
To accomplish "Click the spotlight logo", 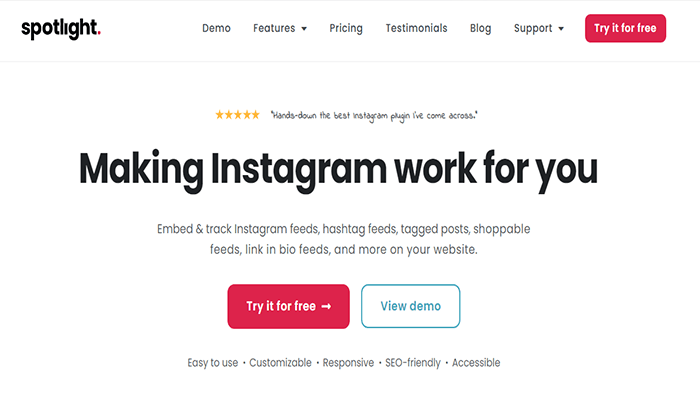I will click(61, 28).
